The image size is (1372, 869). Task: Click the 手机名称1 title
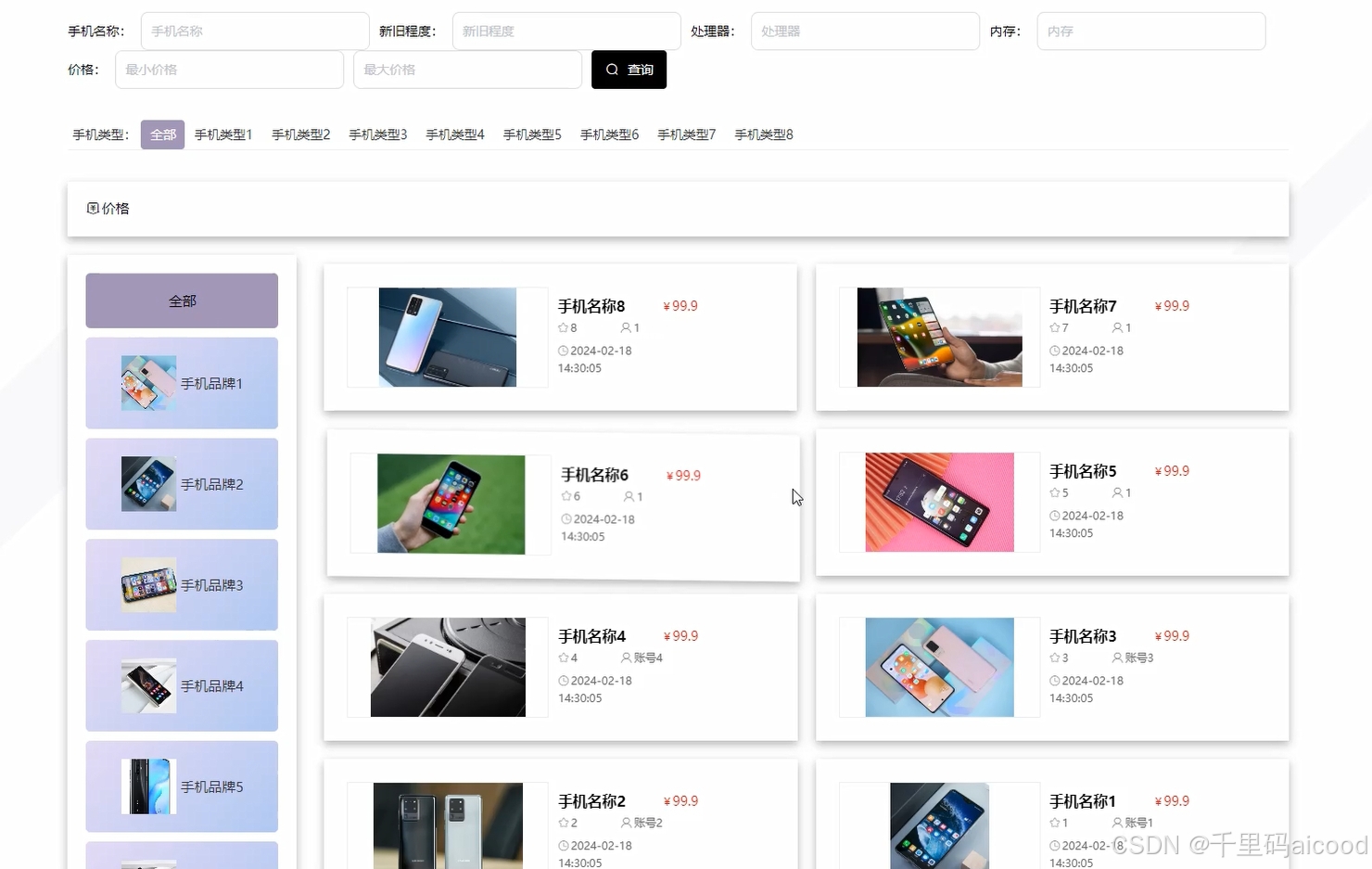pos(1083,801)
